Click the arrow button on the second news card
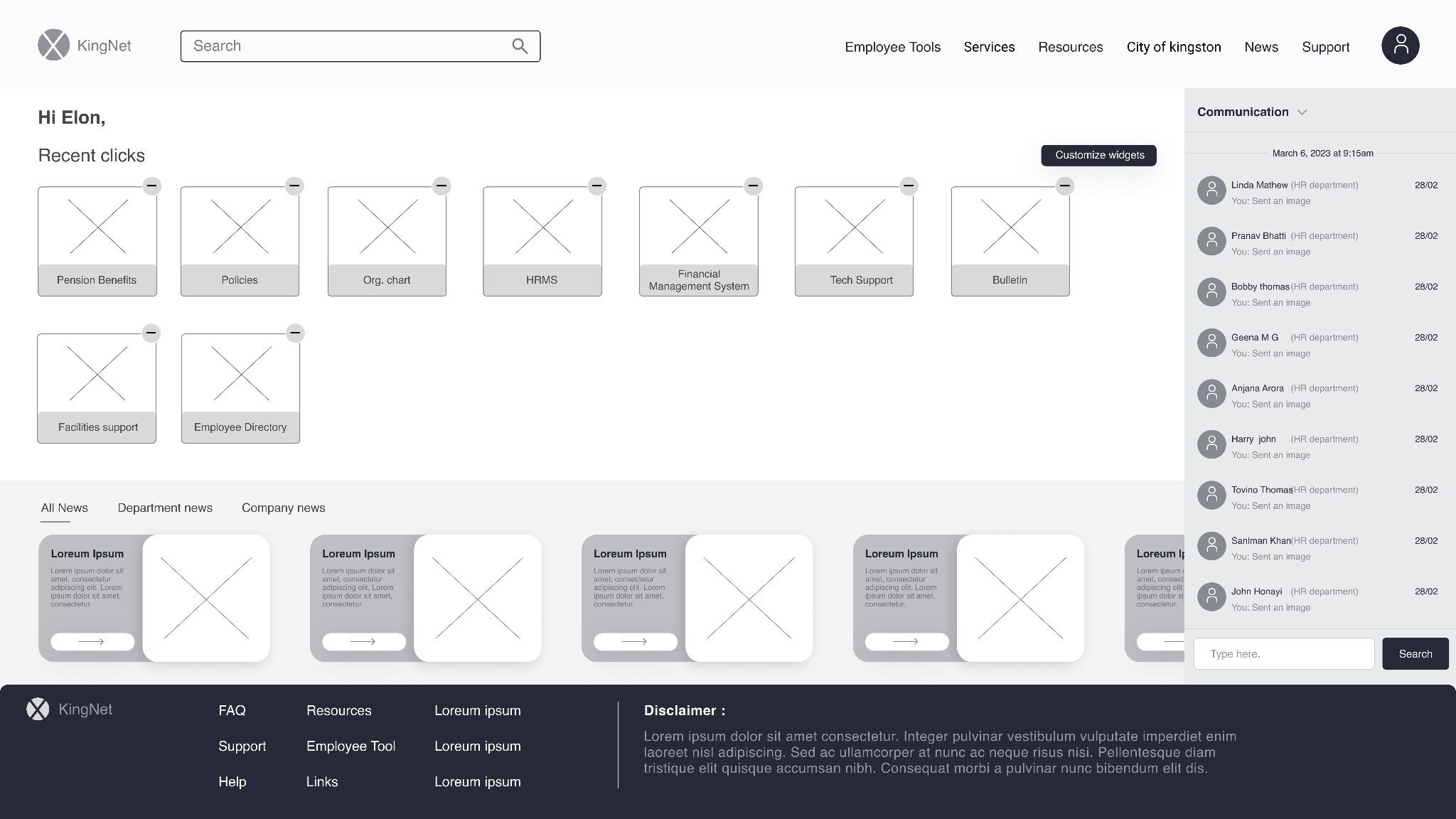 tap(363, 641)
